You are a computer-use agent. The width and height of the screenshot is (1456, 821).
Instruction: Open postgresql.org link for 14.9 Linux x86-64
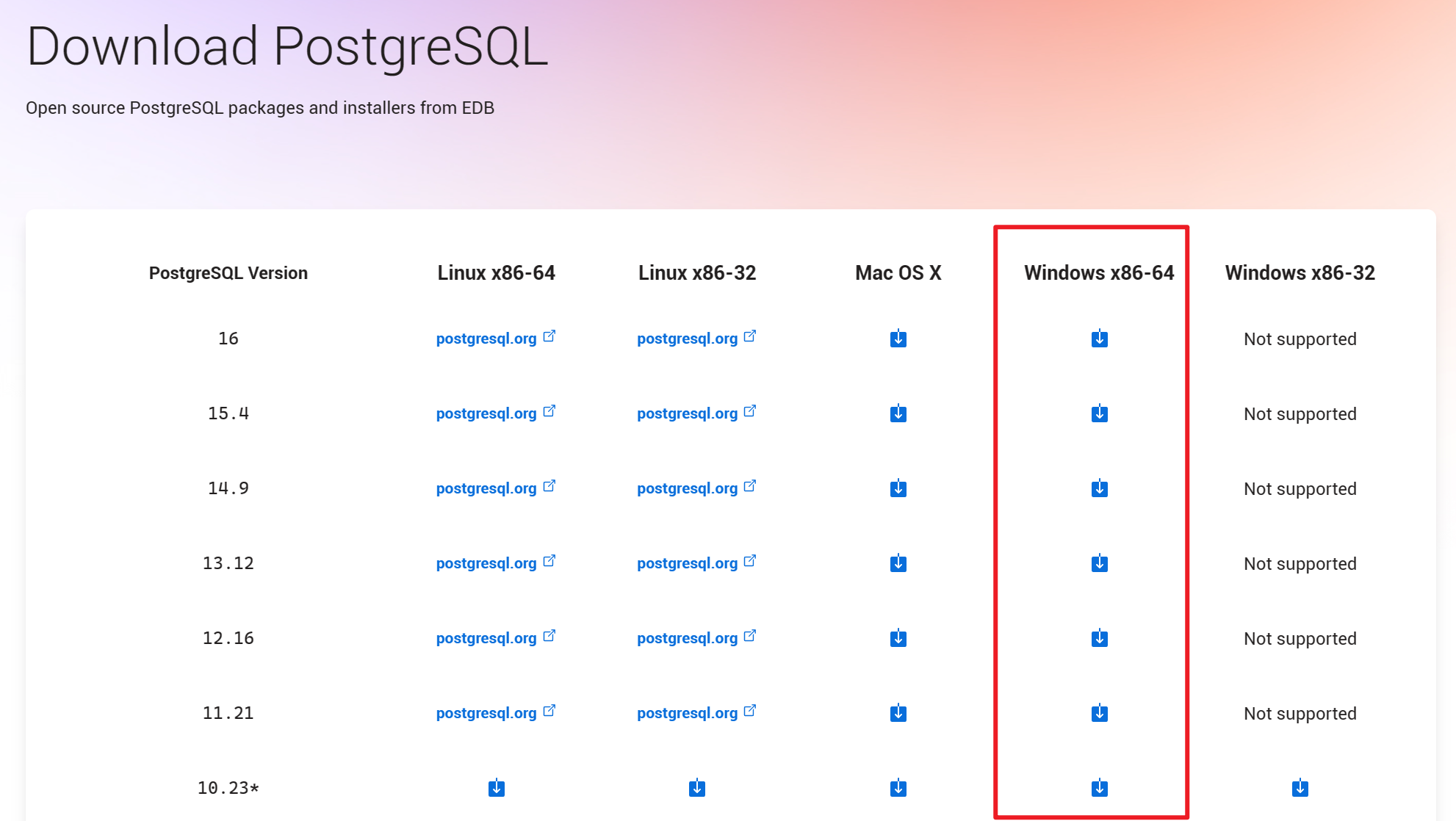[486, 488]
